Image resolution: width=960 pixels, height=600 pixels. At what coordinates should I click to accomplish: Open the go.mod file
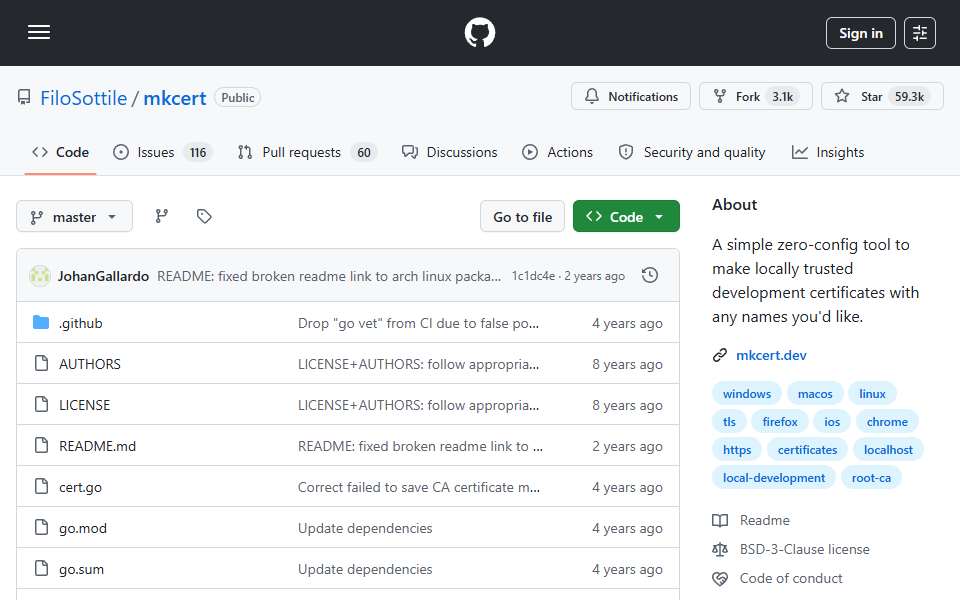click(83, 528)
